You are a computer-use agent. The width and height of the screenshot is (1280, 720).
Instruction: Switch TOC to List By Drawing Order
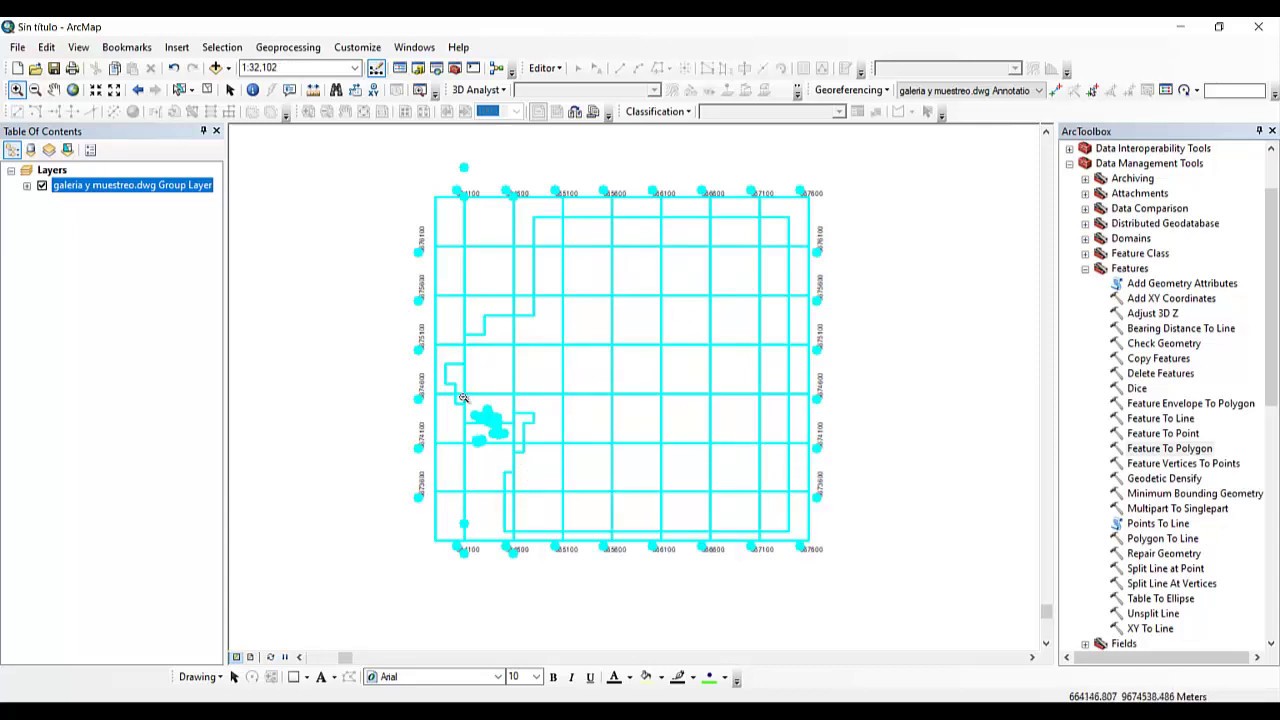12,150
